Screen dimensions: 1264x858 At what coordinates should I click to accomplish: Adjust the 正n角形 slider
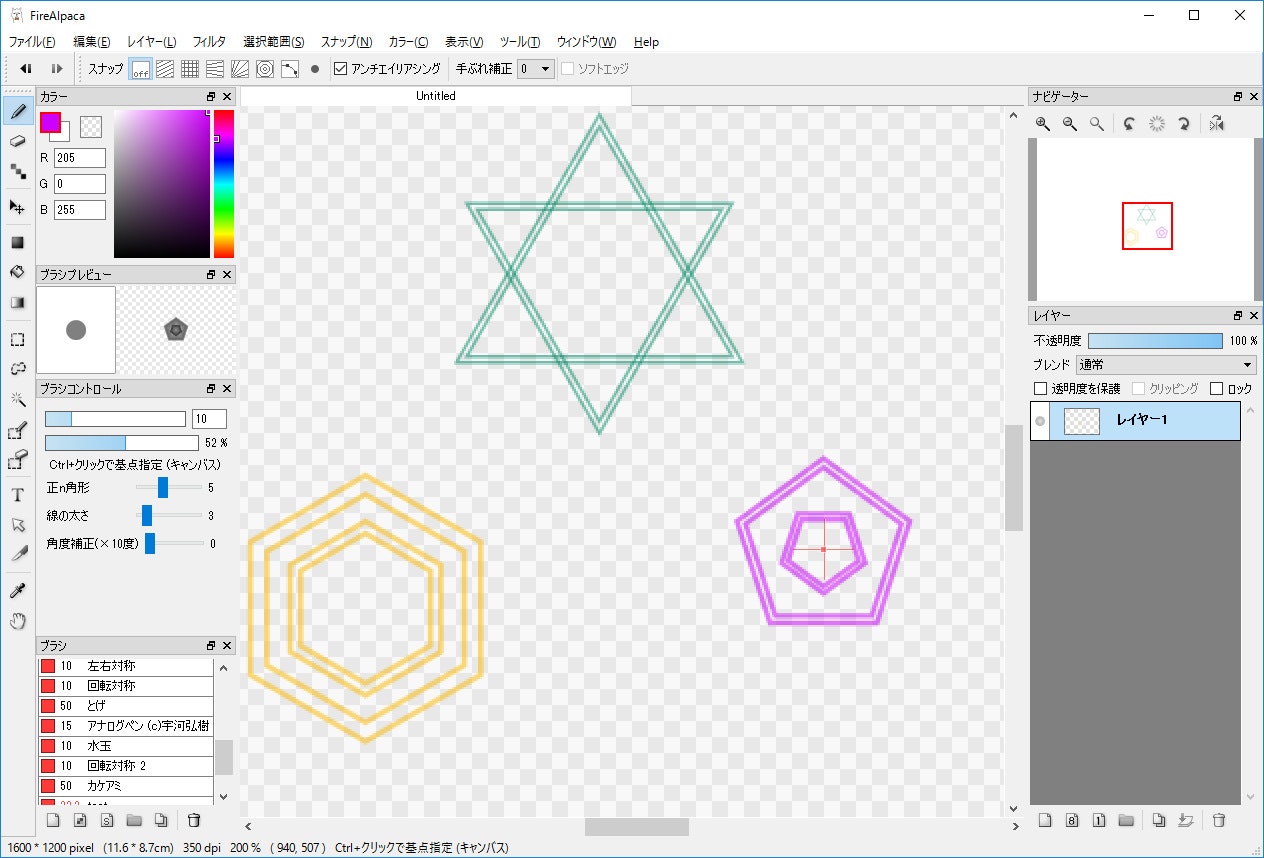163,488
